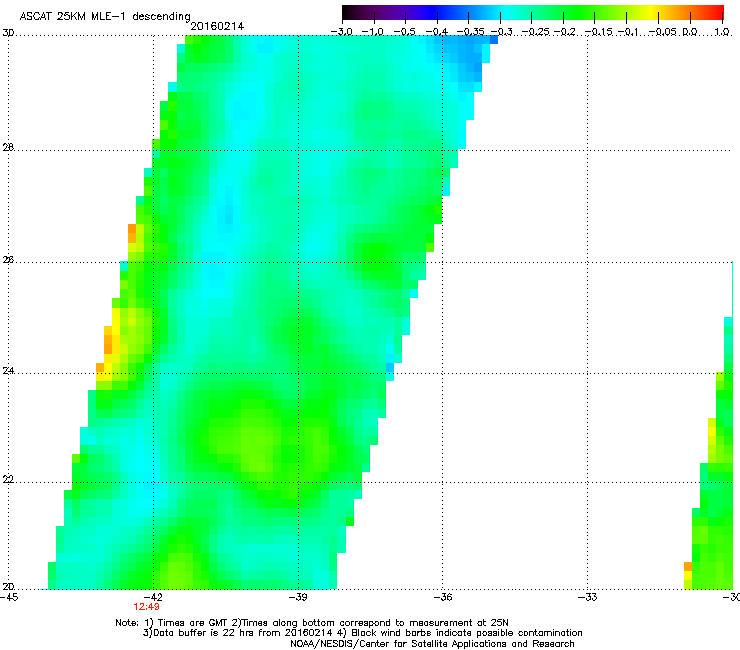Click the color bar label -1.0
Image resolution: width=740 pixels, height=650 pixels.
[373, 32]
